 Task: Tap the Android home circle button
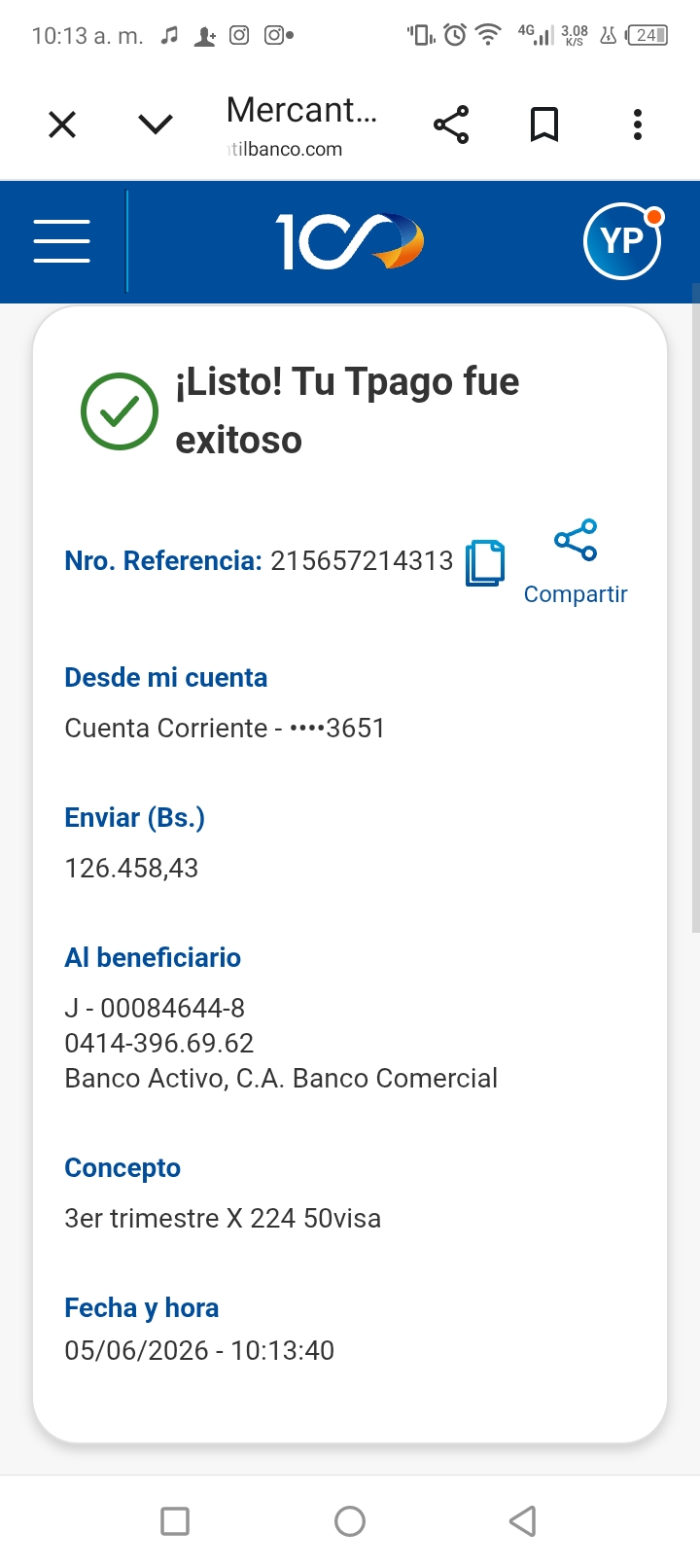pyautogui.click(x=350, y=1520)
